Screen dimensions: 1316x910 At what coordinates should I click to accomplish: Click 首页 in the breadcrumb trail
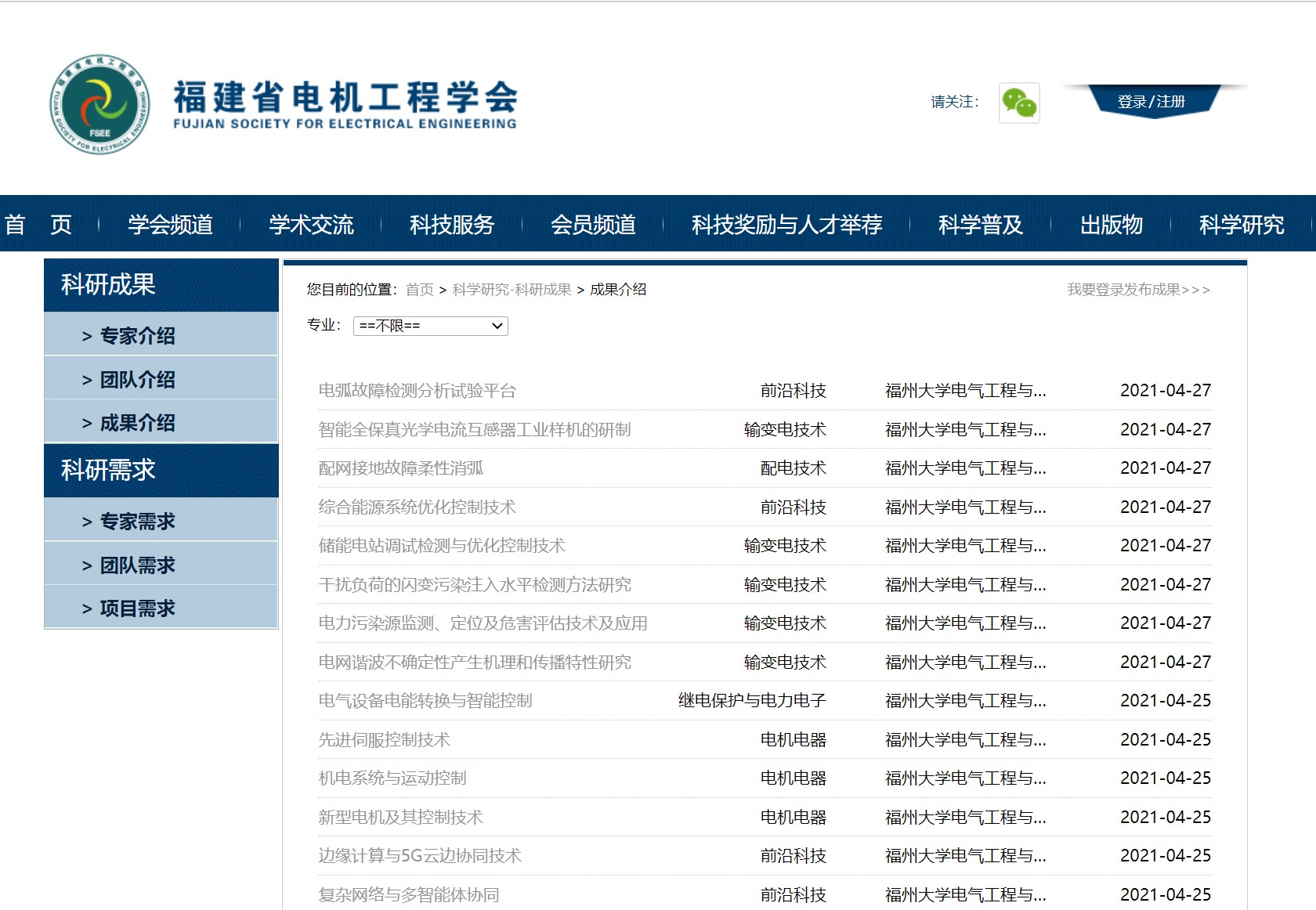419,290
